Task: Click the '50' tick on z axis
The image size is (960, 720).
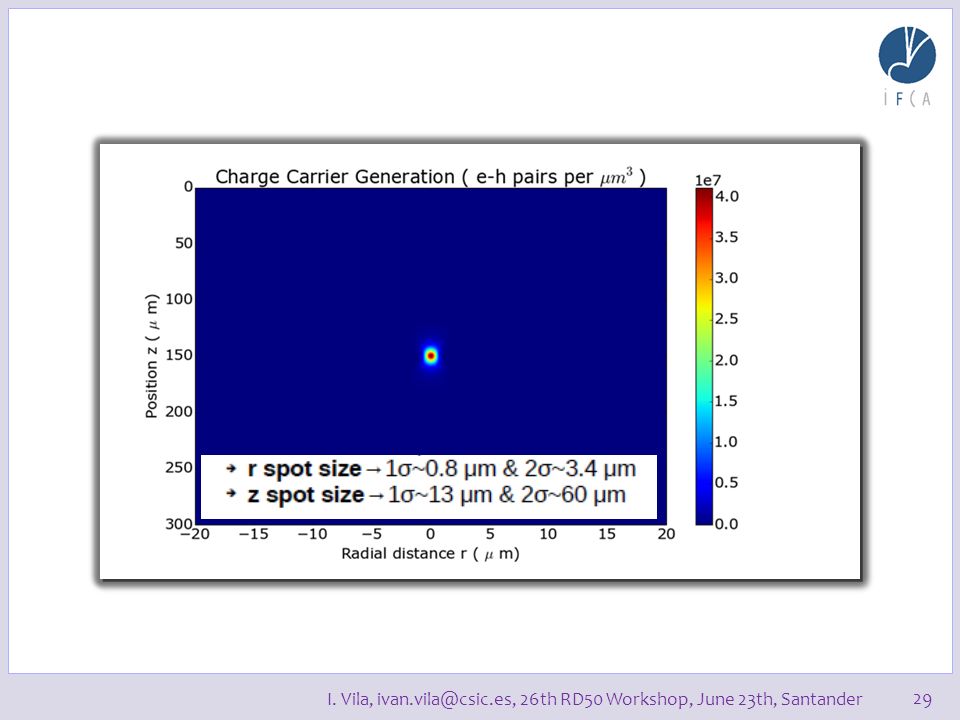Action: point(184,243)
